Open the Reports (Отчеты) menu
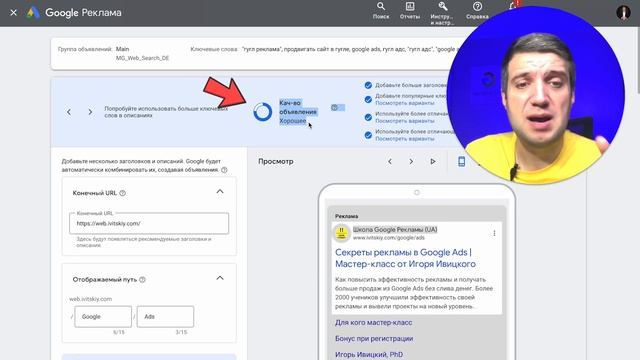The height and width of the screenshot is (360, 640). click(x=410, y=11)
